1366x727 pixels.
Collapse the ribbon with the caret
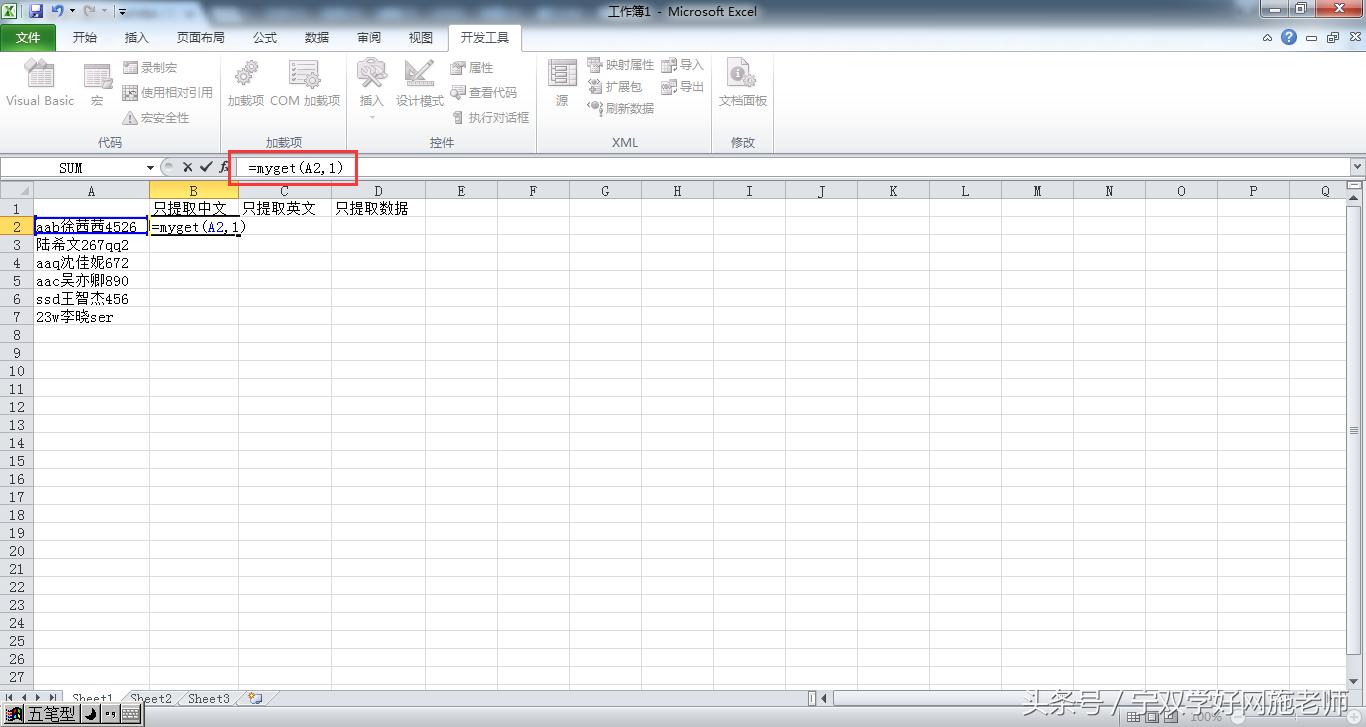tap(1268, 38)
